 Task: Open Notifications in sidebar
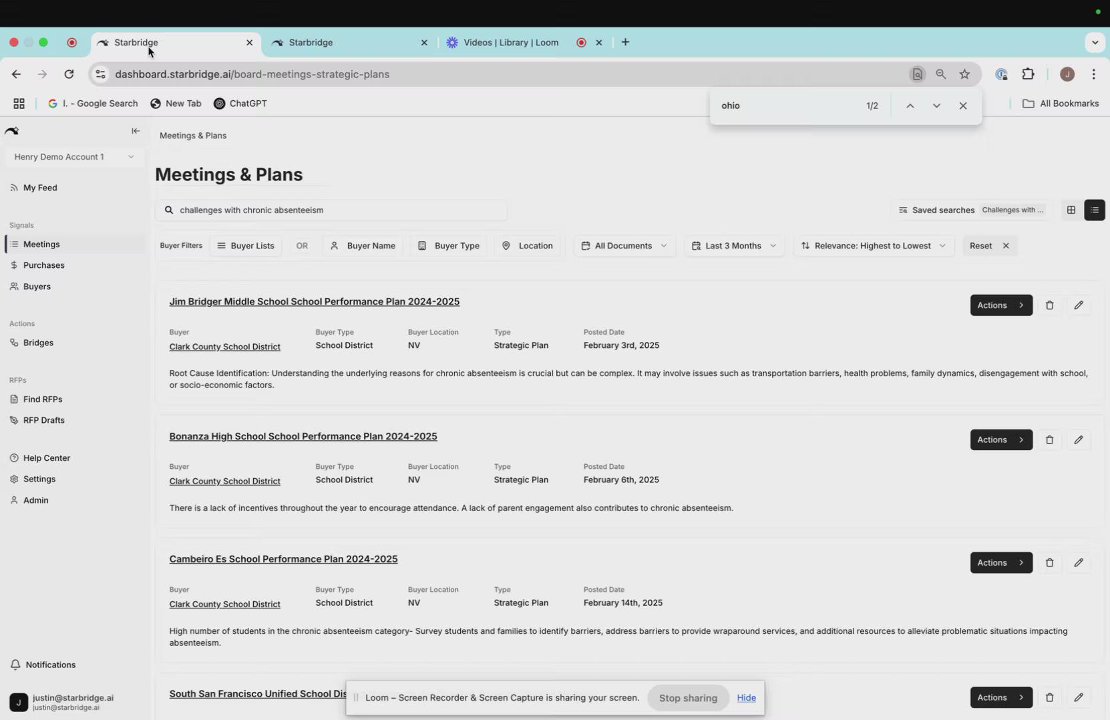click(43, 665)
